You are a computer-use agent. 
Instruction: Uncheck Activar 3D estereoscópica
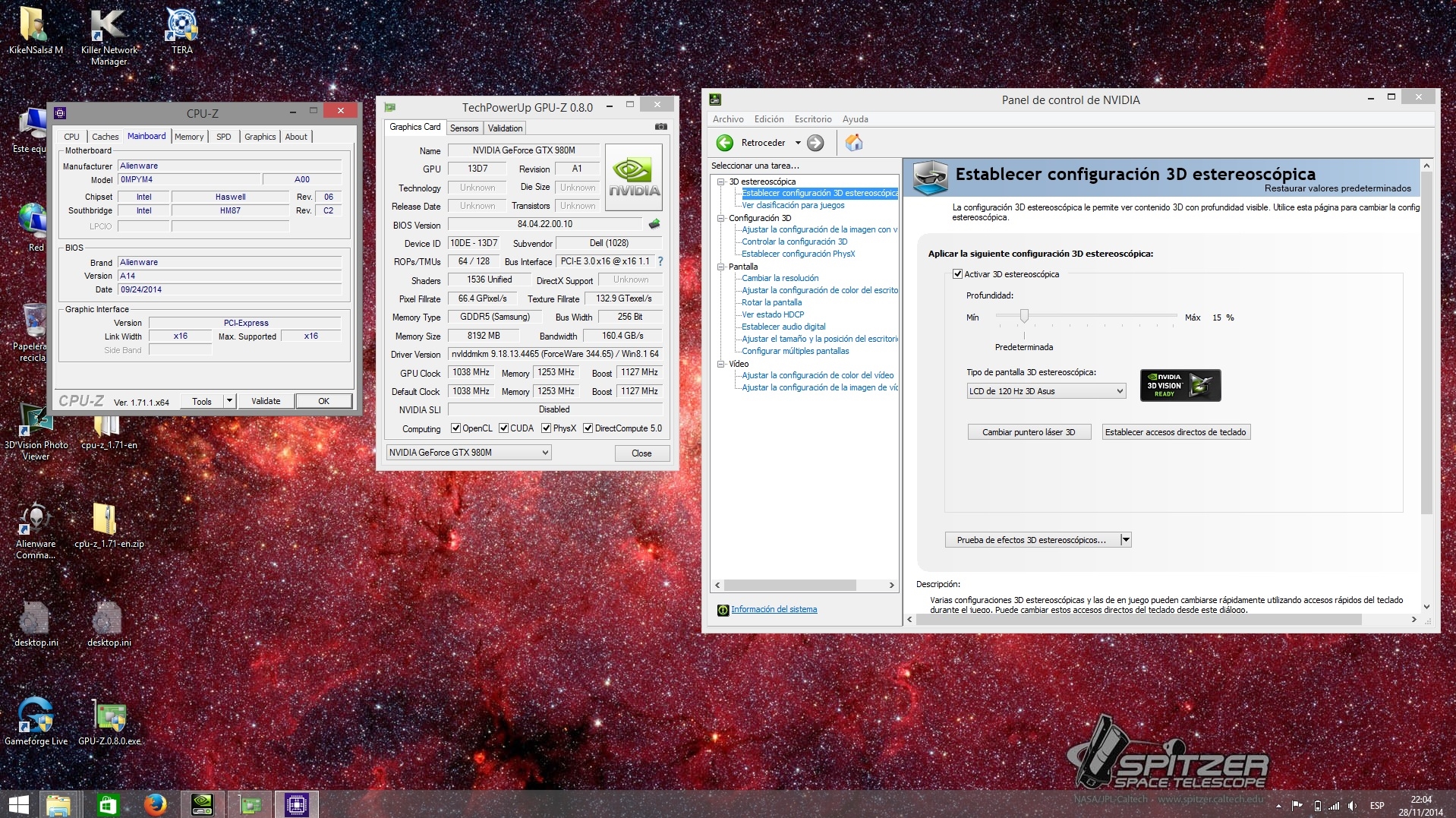pyautogui.click(x=958, y=274)
